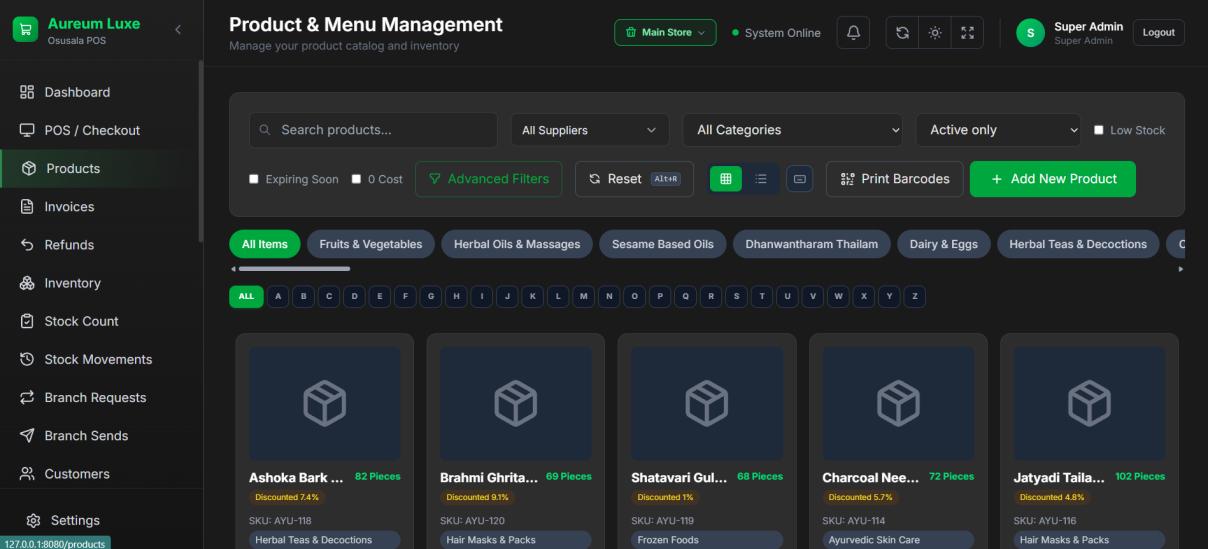Click the Dashboard grid icon in sidebar
The height and width of the screenshot is (549, 1208).
tap(27, 92)
